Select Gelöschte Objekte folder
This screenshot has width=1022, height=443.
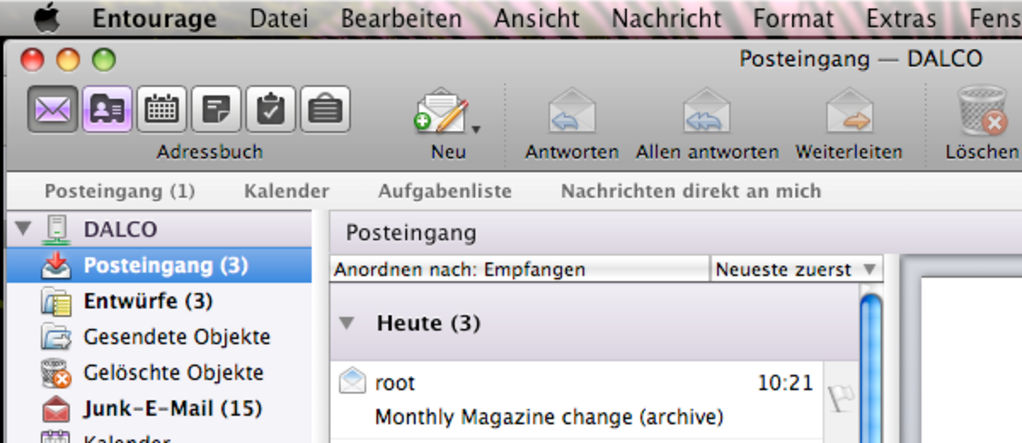[x=159, y=373]
